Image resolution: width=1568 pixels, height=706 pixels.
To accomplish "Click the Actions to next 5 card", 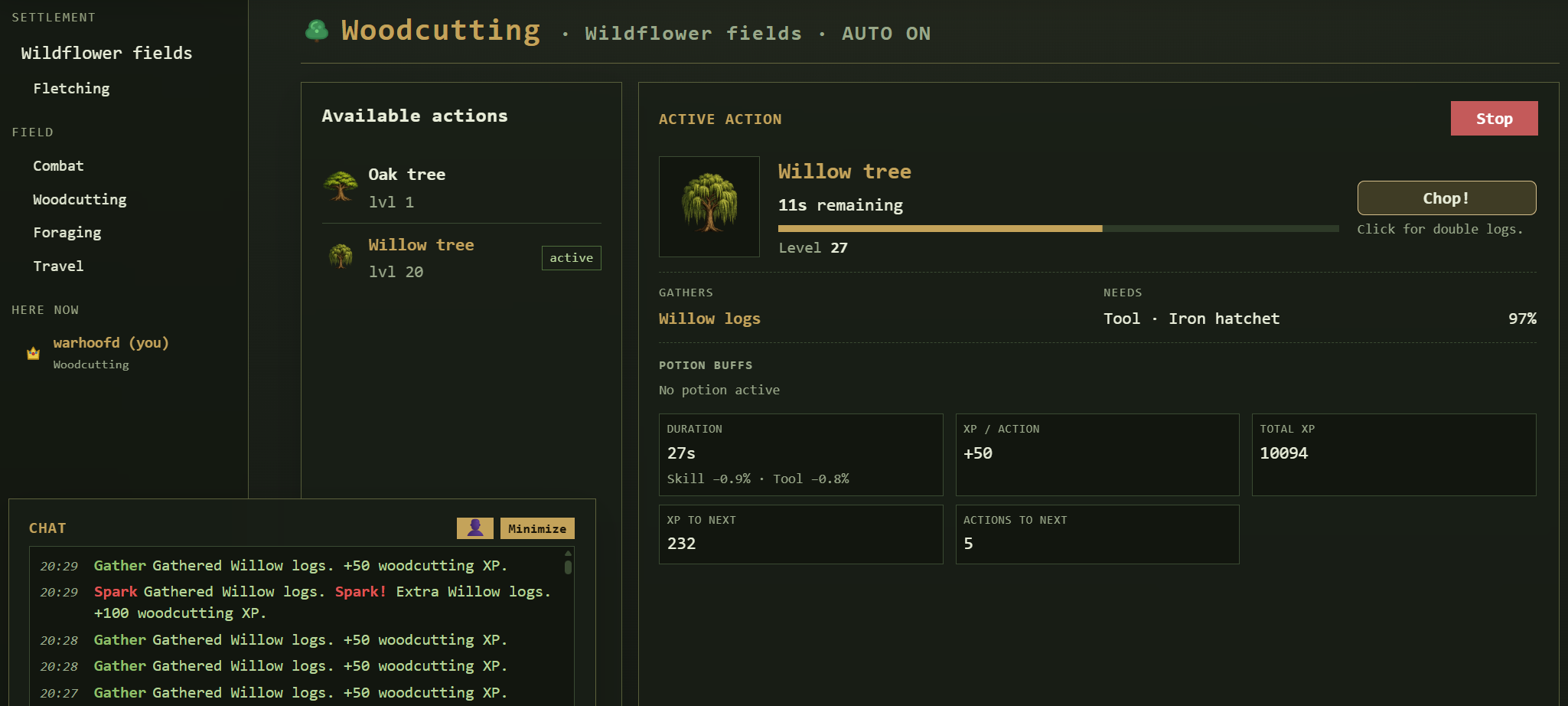I will (x=1097, y=534).
